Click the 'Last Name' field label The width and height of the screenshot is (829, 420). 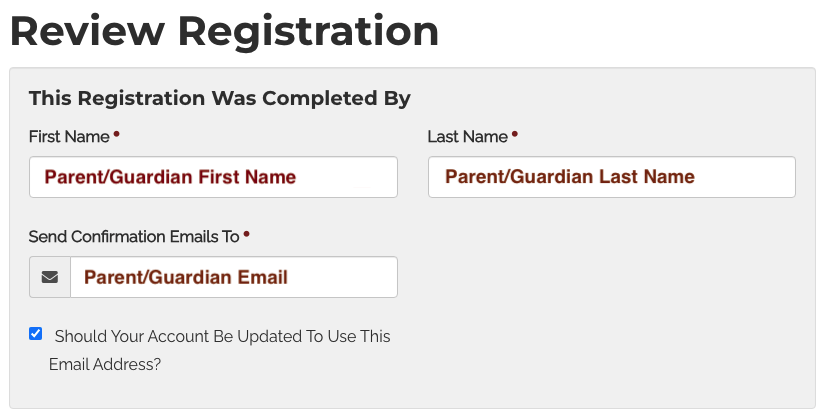(468, 137)
